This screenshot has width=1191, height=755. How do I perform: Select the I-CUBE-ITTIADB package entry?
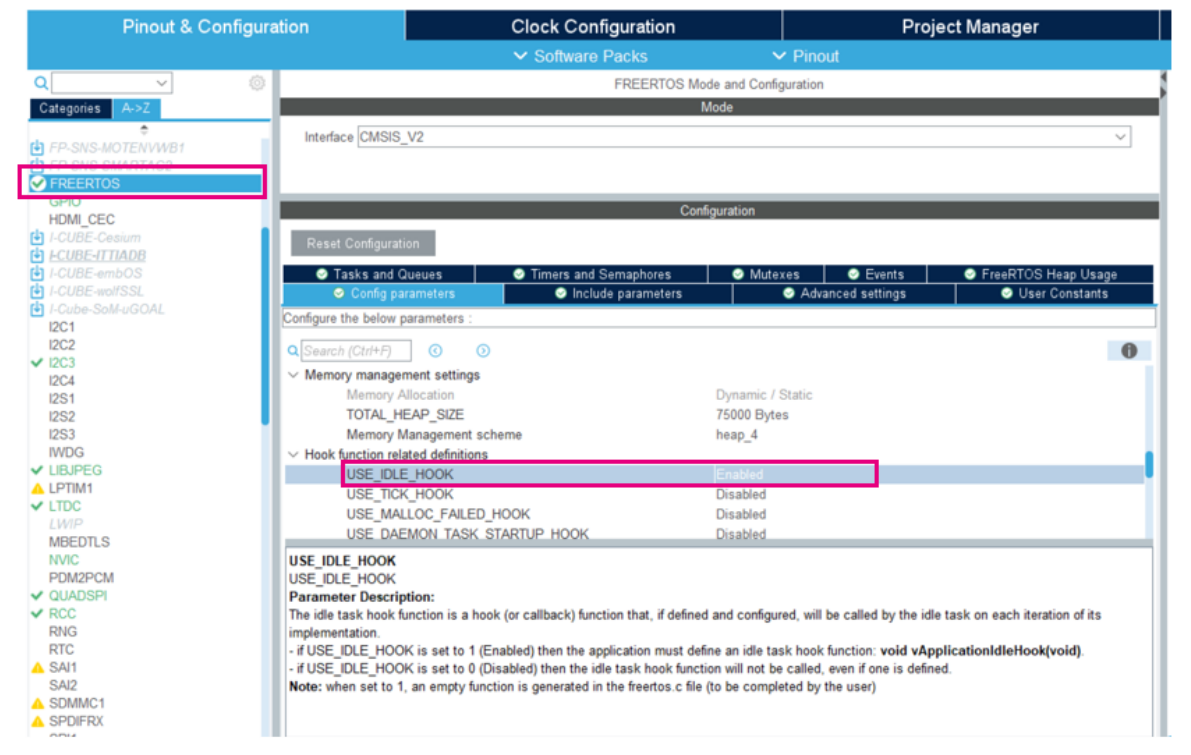point(97,256)
